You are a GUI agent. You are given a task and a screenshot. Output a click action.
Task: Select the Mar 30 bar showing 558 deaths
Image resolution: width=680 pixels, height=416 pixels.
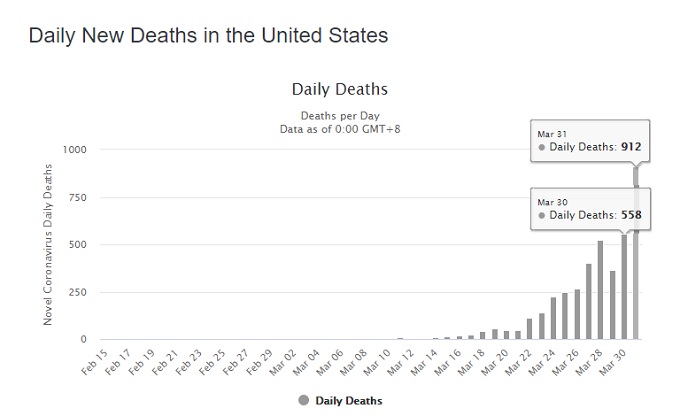[x=624, y=290]
